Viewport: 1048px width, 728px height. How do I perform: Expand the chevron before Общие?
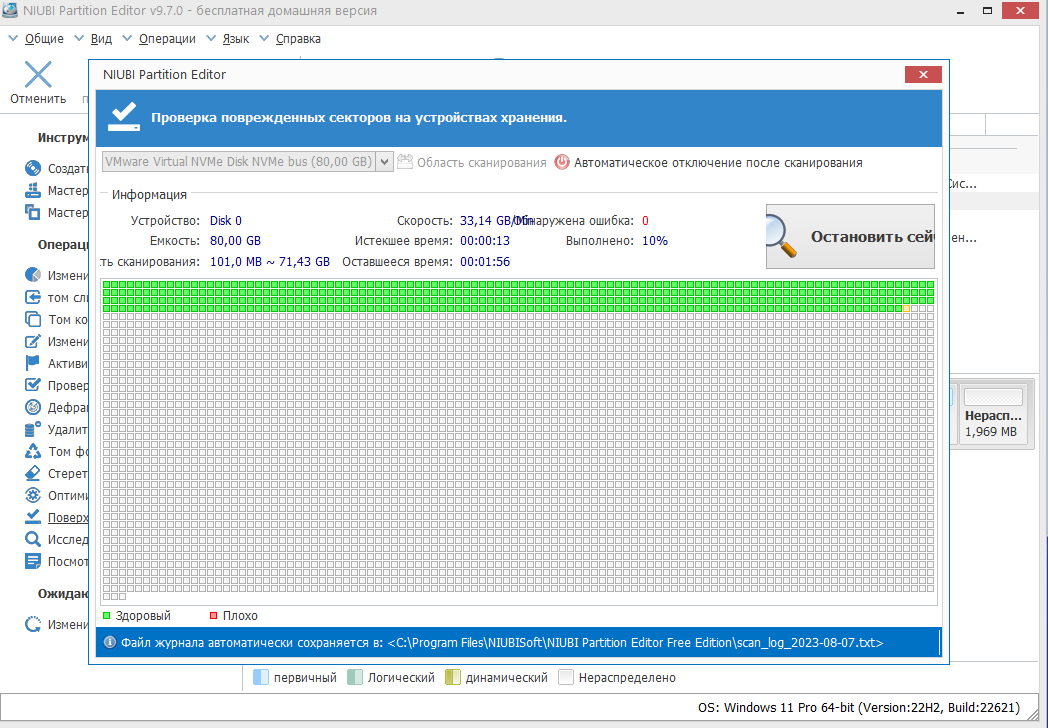13,39
